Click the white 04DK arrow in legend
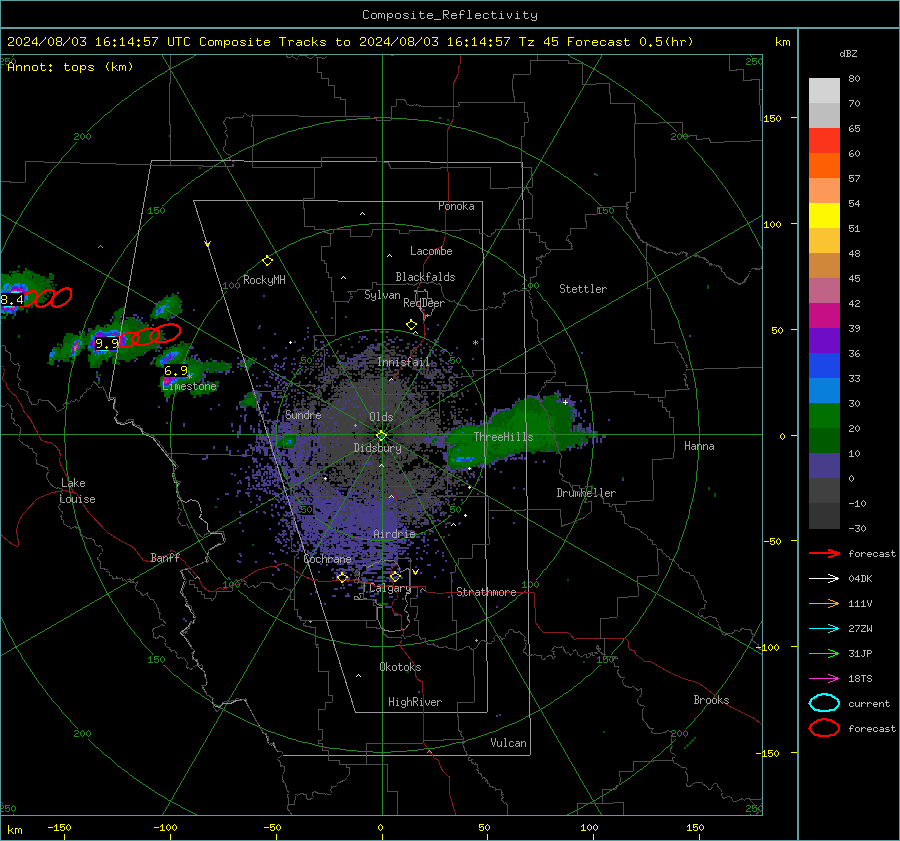Screen dimensions: 900x841 pyautogui.click(x=824, y=579)
